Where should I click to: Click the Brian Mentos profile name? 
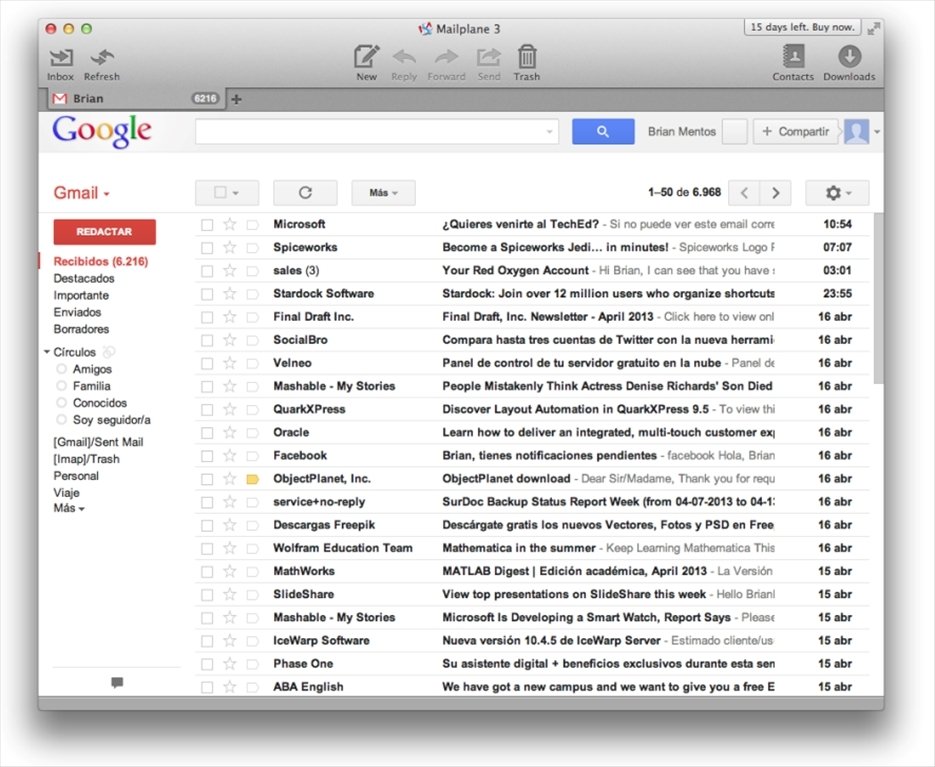pos(682,131)
